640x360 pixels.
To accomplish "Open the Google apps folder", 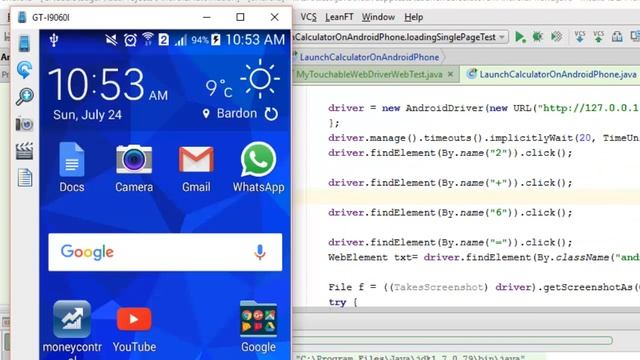I will 258,327.
